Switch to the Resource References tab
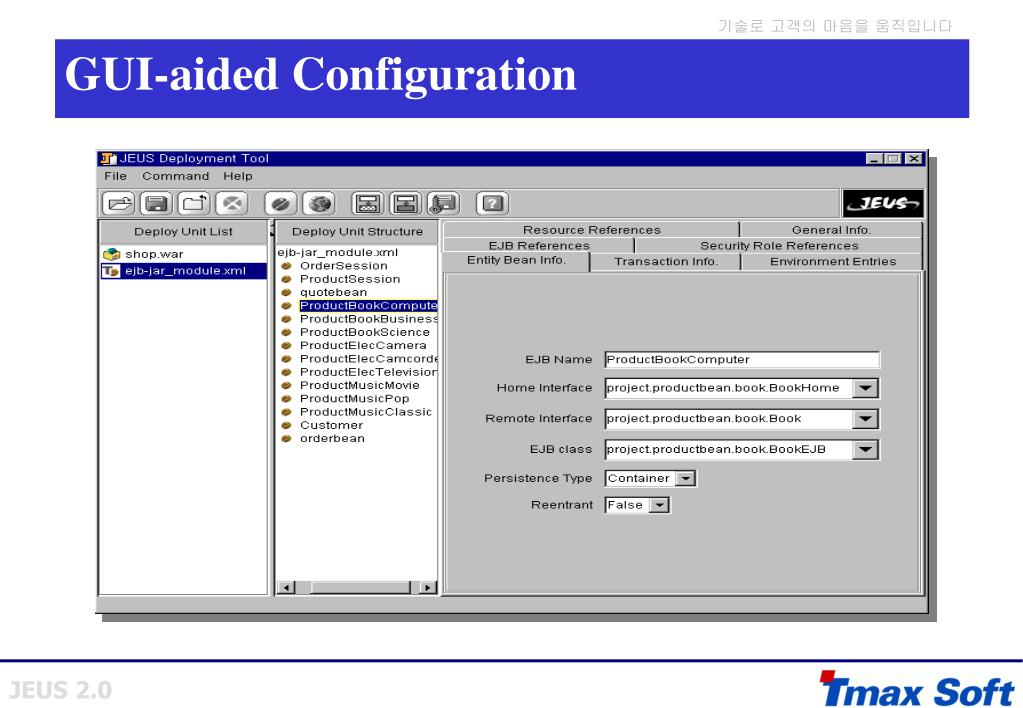 point(591,230)
